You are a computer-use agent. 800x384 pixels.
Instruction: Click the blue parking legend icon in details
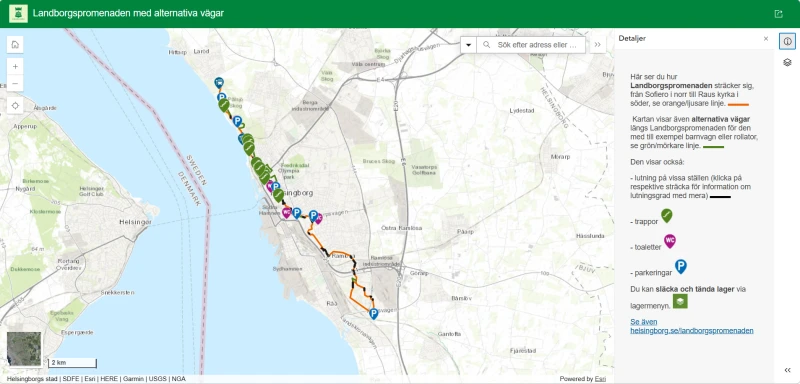click(681, 266)
